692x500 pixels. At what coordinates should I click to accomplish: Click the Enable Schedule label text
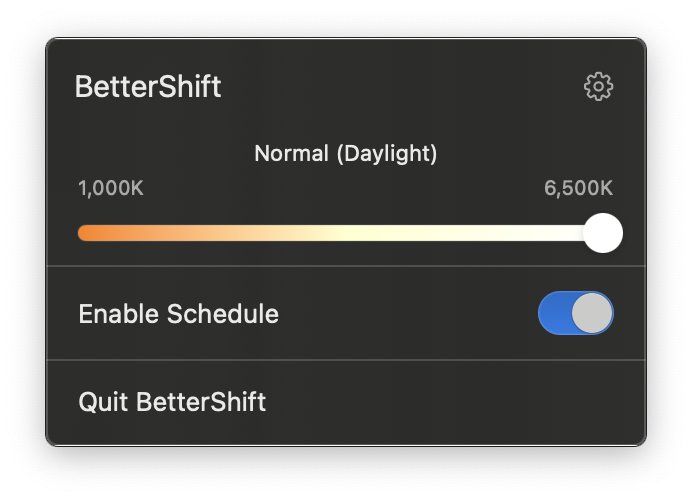(x=178, y=314)
